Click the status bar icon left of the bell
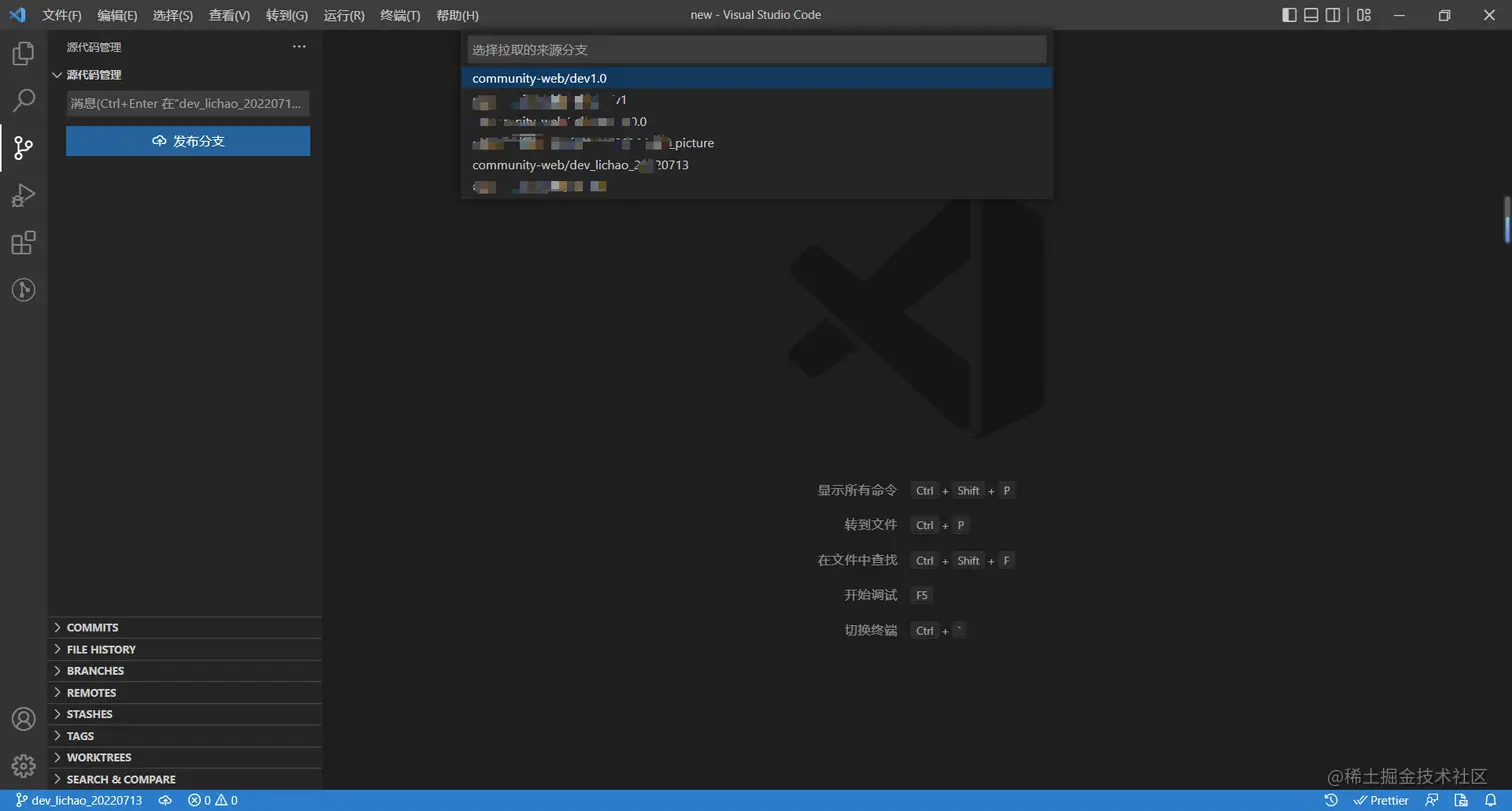Image resolution: width=1512 pixels, height=811 pixels. click(x=1461, y=801)
